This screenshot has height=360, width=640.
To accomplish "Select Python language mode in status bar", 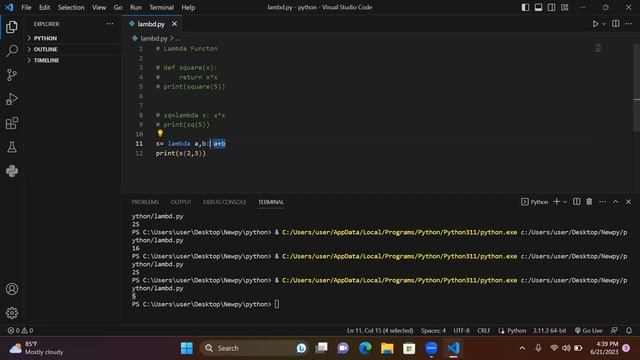I will point(516,331).
